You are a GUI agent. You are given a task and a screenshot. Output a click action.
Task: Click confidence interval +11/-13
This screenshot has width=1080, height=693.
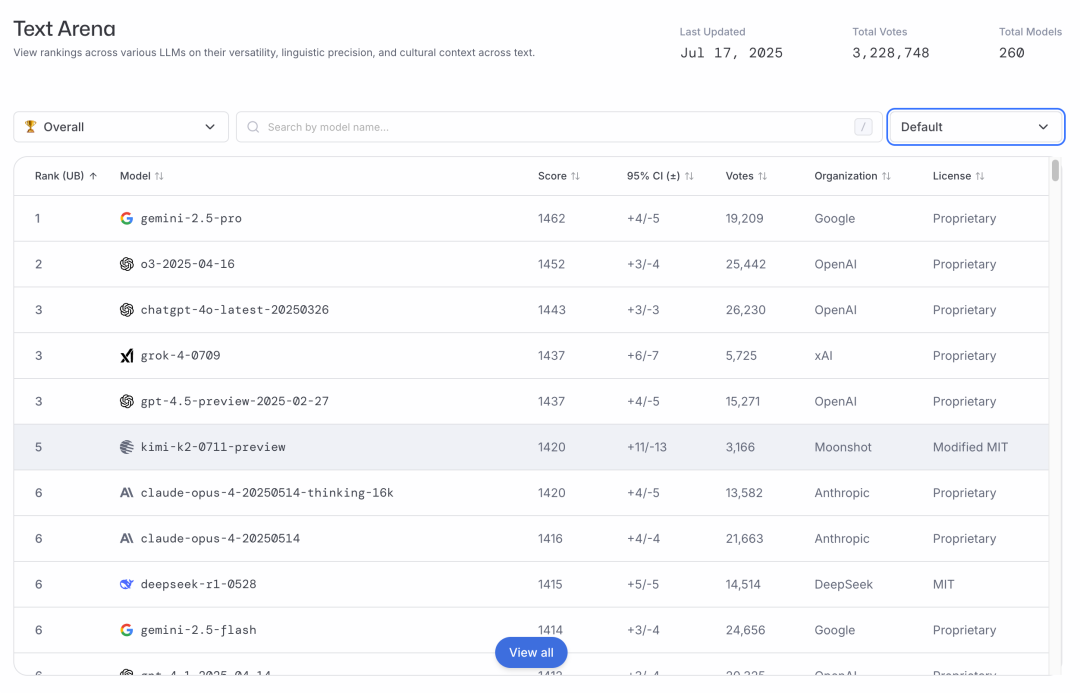[x=647, y=447]
